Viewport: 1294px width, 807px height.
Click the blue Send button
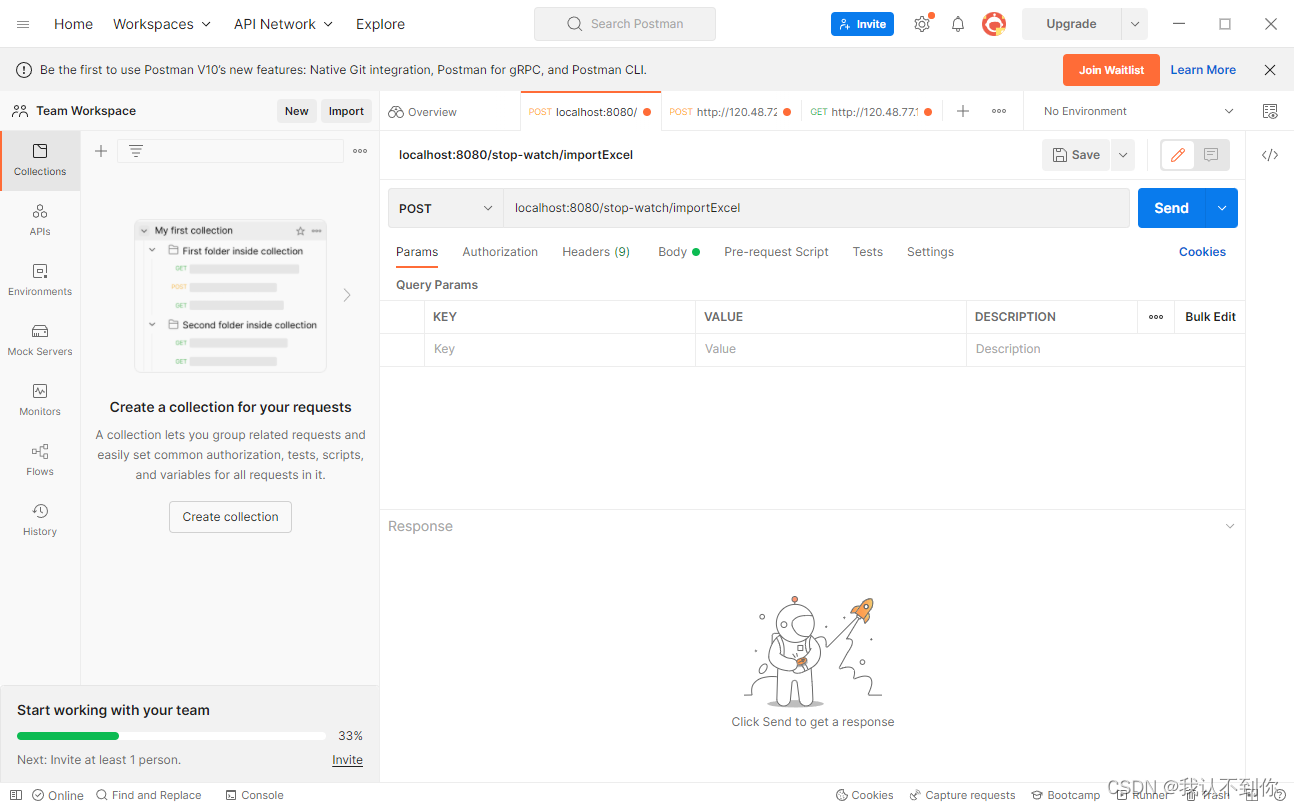click(x=1172, y=208)
